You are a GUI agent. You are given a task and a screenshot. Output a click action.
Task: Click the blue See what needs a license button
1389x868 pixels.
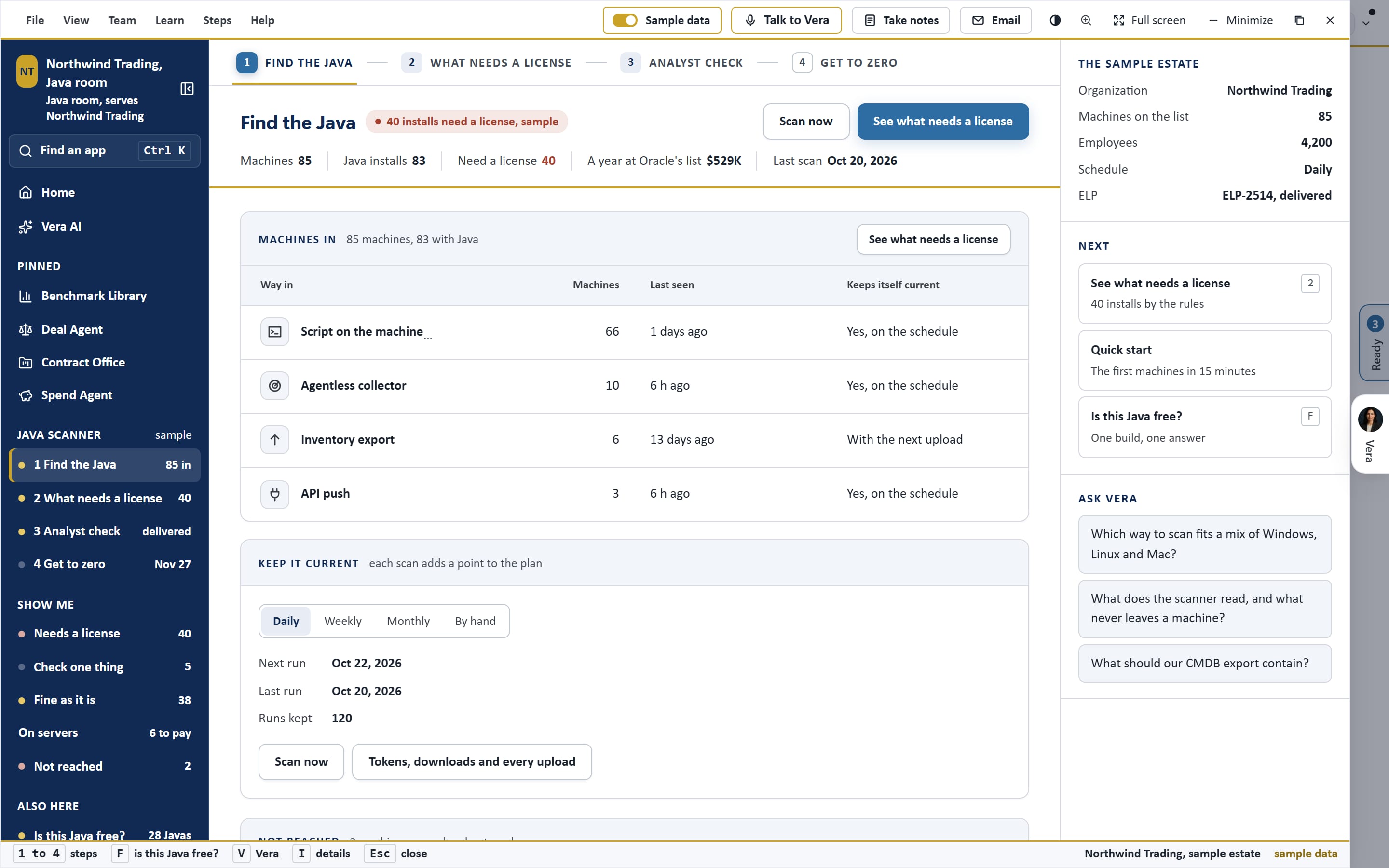(943, 121)
